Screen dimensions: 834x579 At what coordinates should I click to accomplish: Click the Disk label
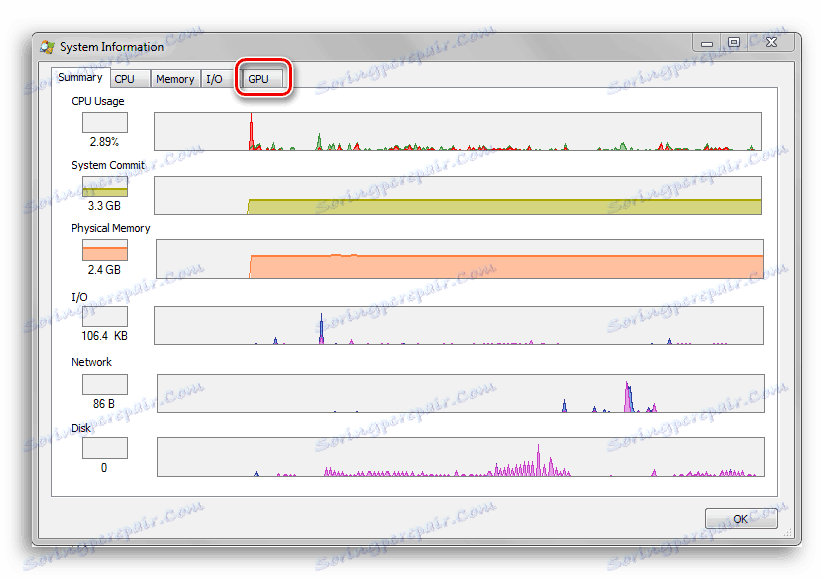point(81,428)
